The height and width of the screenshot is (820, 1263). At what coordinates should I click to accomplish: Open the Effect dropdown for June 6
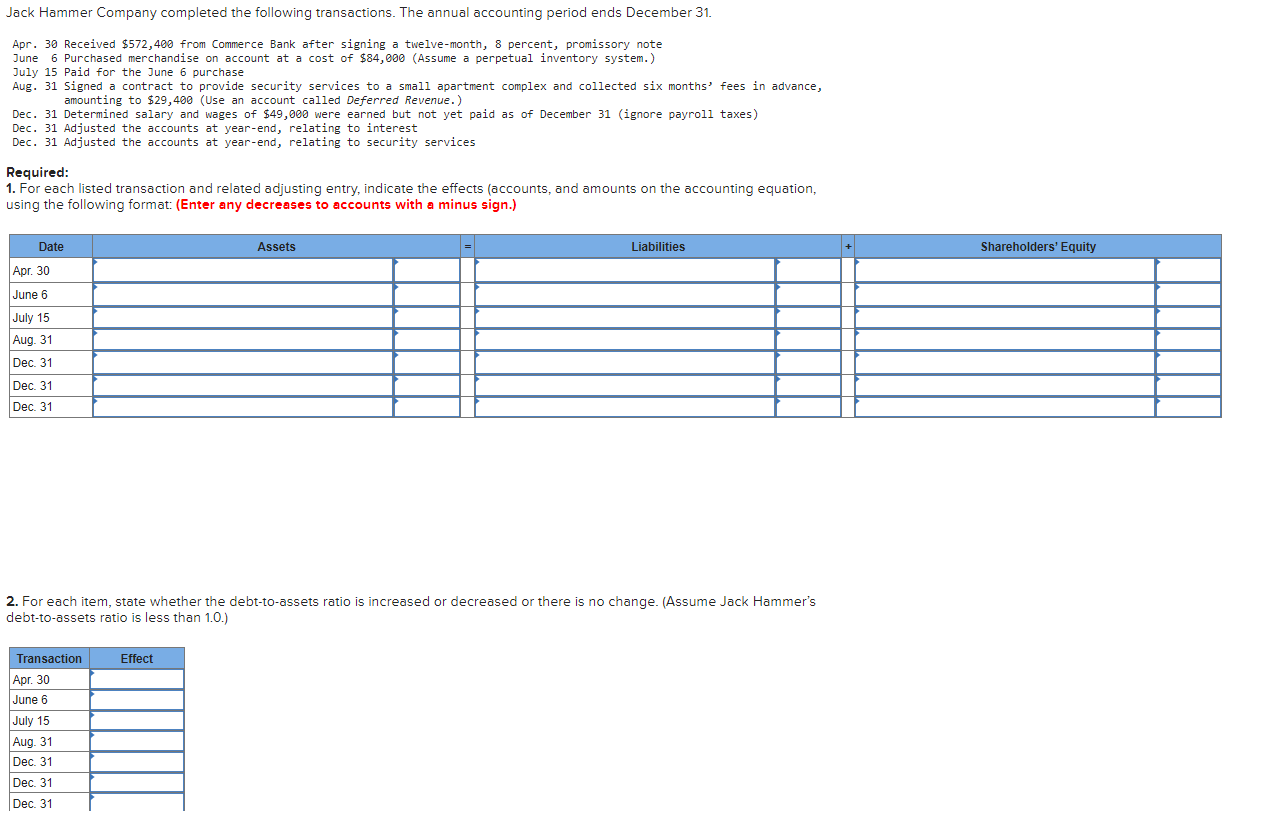point(137,700)
